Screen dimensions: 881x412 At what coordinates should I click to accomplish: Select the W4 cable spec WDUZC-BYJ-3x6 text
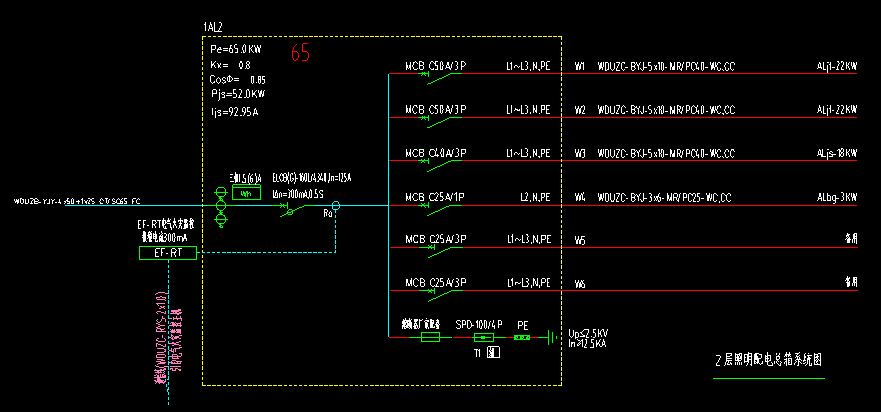coord(664,198)
